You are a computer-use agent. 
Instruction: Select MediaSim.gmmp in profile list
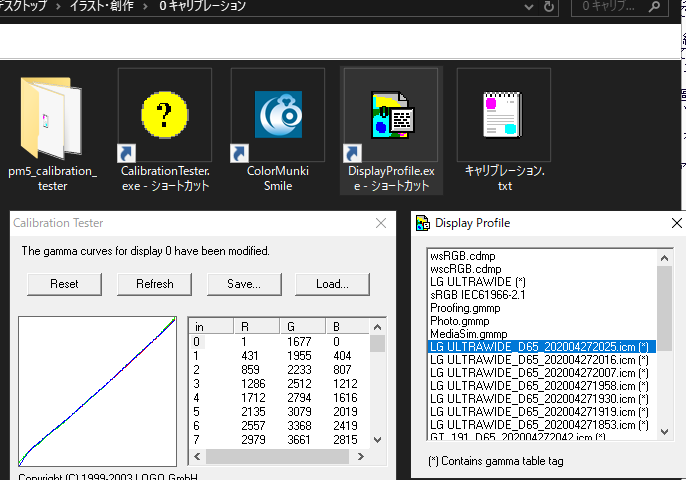pyautogui.click(x=542, y=334)
